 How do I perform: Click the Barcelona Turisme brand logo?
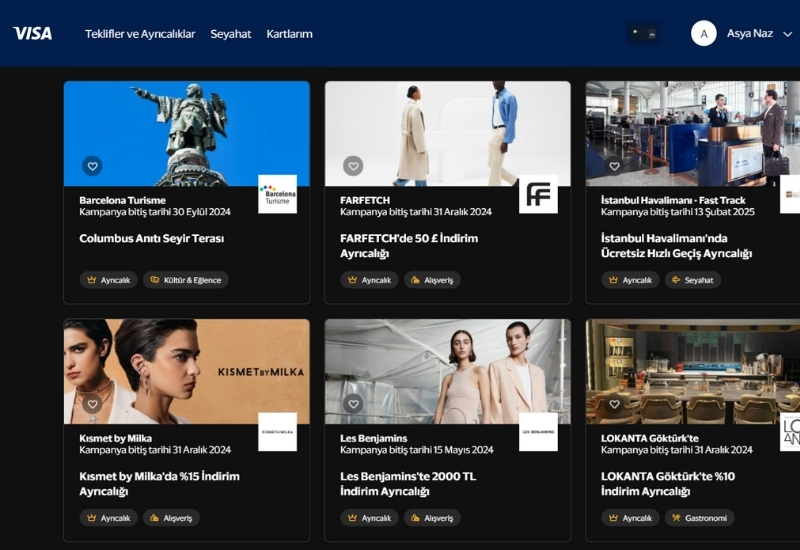pos(278,194)
